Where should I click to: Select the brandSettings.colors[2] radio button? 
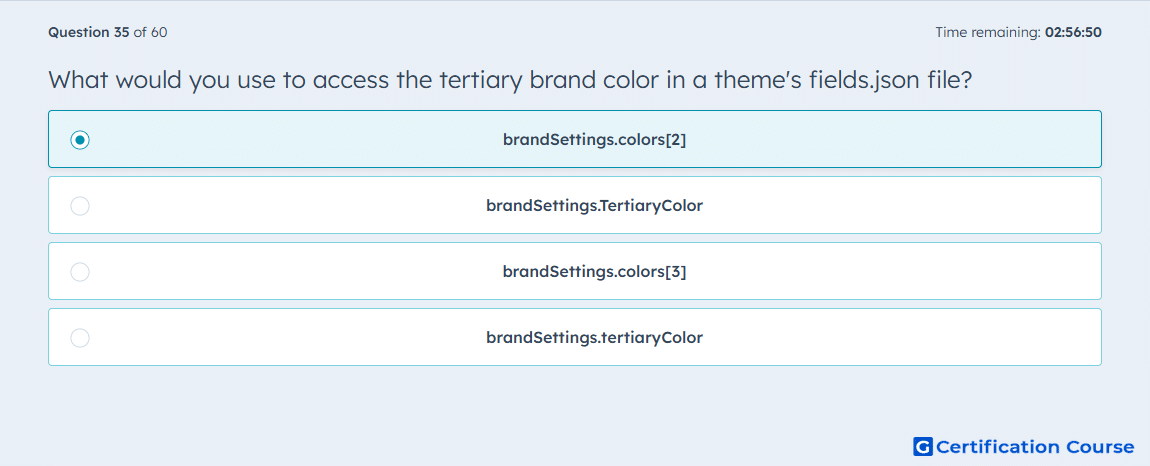coord(80,139)
